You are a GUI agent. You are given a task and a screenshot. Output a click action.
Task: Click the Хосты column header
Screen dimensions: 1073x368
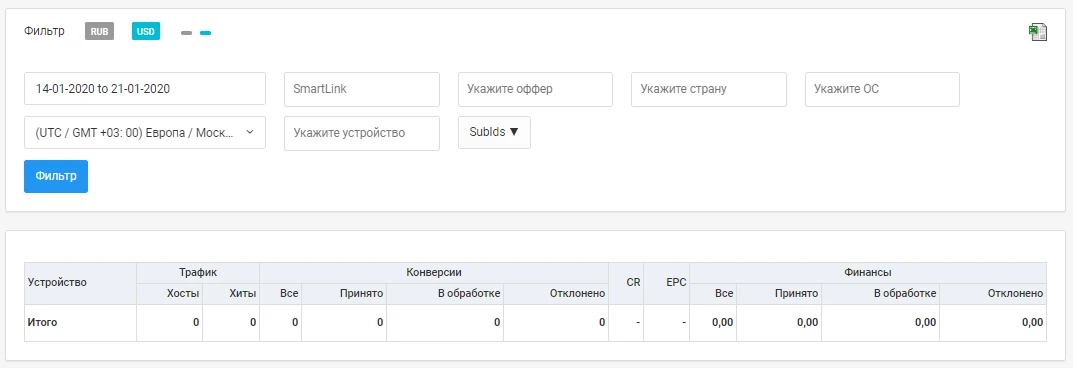pos(170,293)
